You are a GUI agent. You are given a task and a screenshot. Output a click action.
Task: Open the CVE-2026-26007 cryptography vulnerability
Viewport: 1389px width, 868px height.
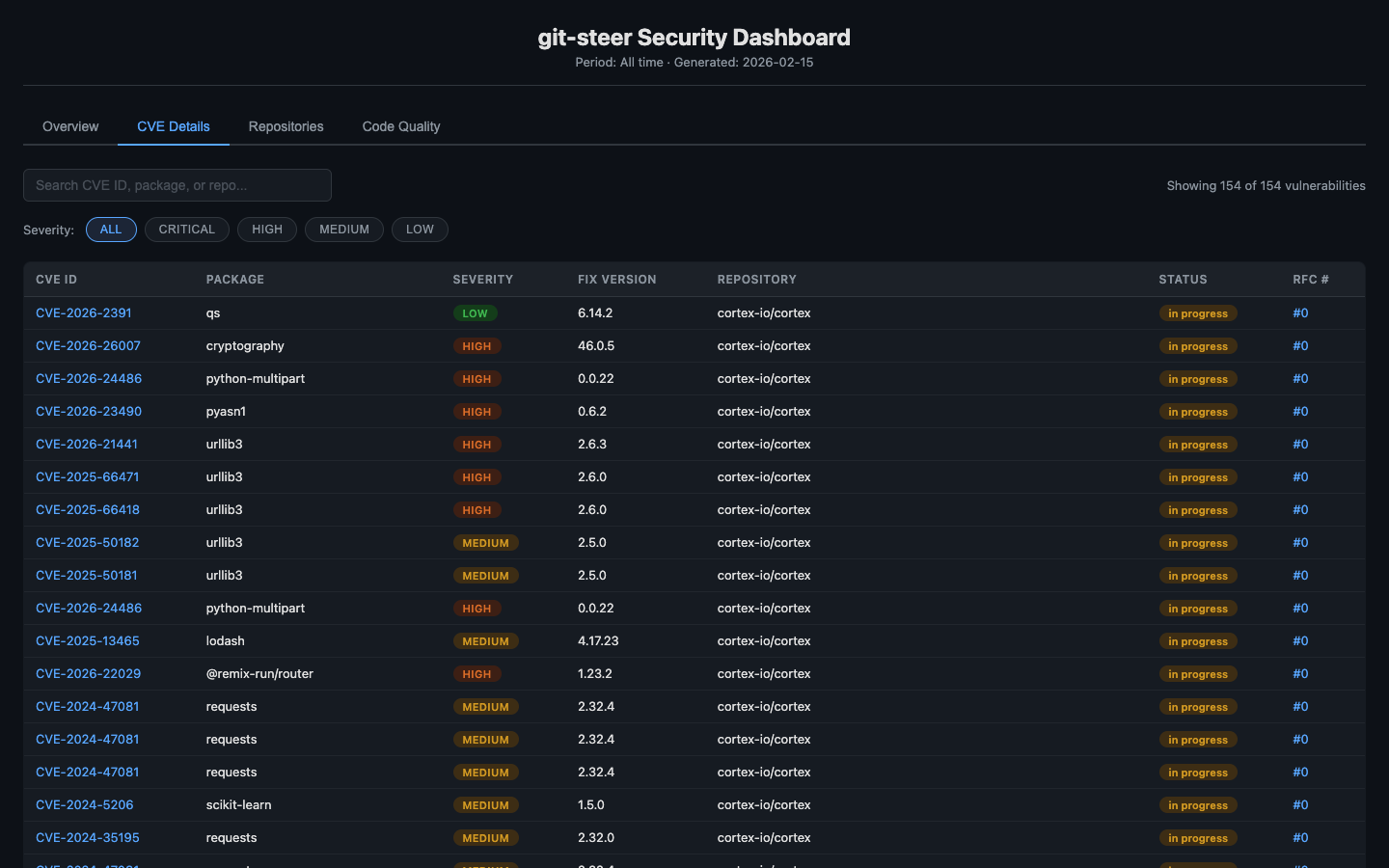point(88,345)
